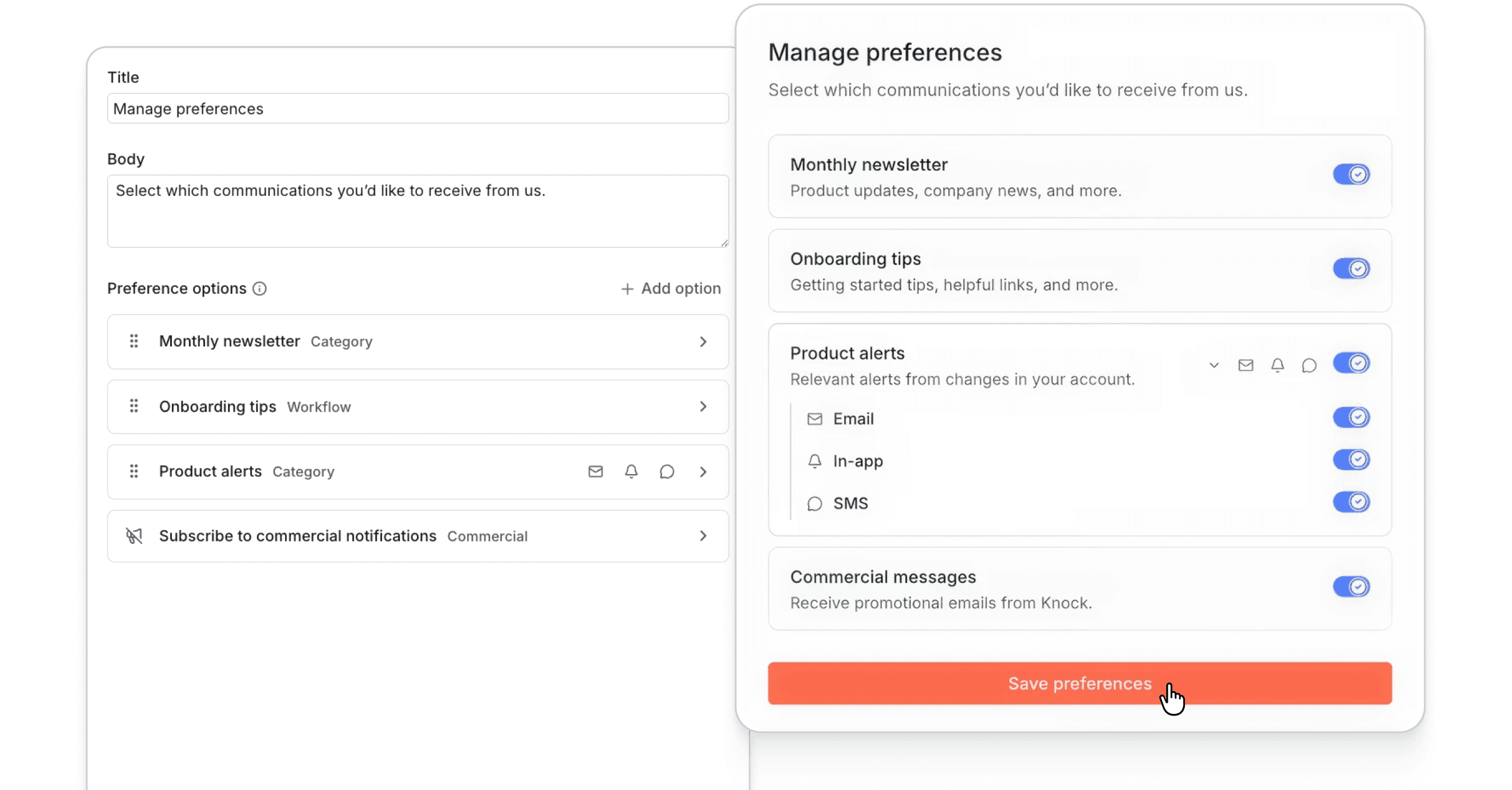
Task: Click the chat bubble icon in Product alerts editor row
Action: (667, 472)
